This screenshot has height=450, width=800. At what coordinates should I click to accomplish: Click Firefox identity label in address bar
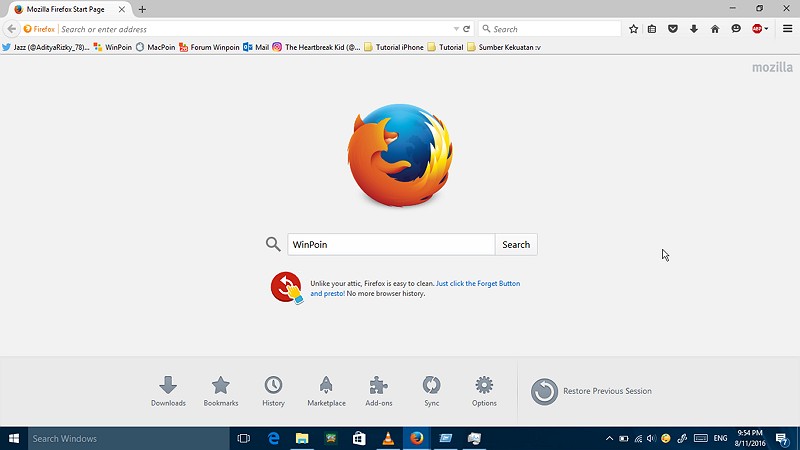[39, 29]
